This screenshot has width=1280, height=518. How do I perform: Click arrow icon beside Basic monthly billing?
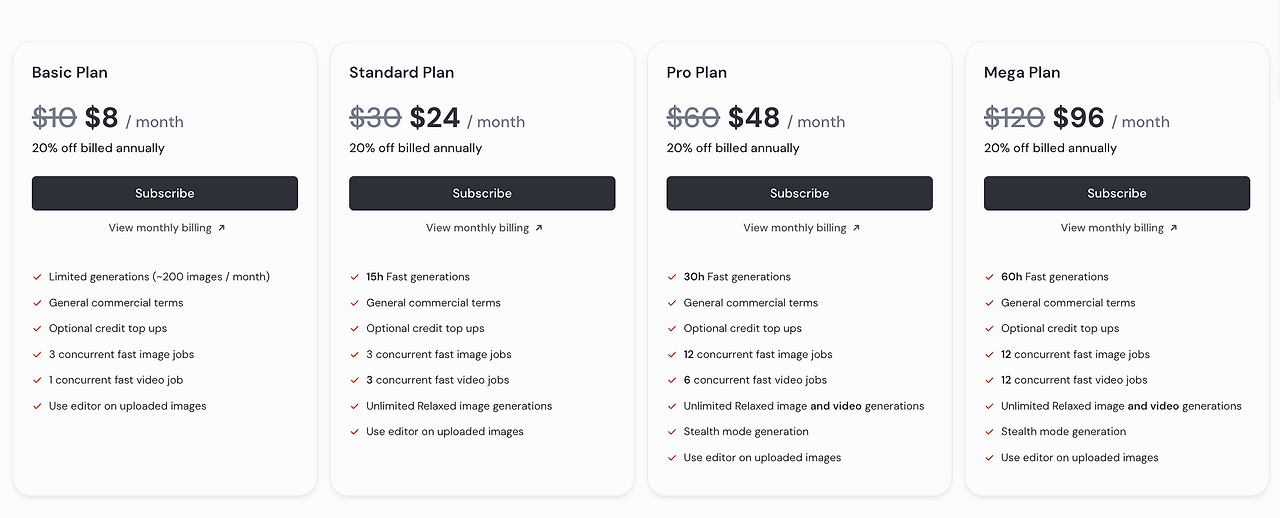click(222, 228)
